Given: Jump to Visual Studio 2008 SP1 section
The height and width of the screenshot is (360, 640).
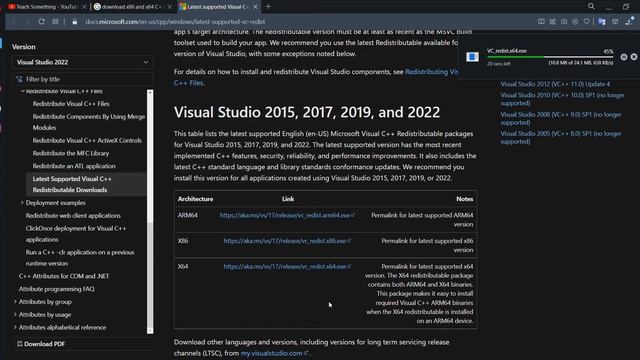Looking at the screenshot, I should [x=561, y=118].
